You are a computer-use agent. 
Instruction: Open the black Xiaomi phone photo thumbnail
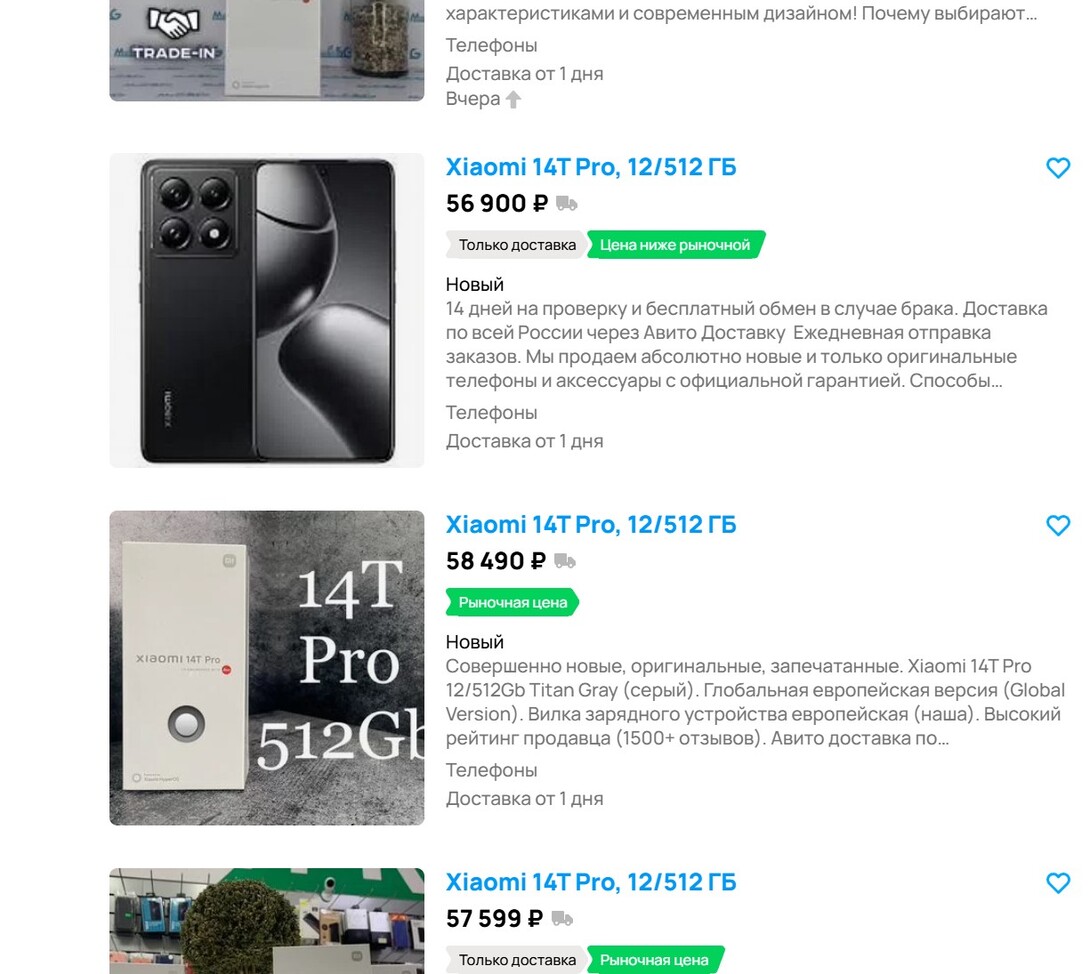[266, 310]
